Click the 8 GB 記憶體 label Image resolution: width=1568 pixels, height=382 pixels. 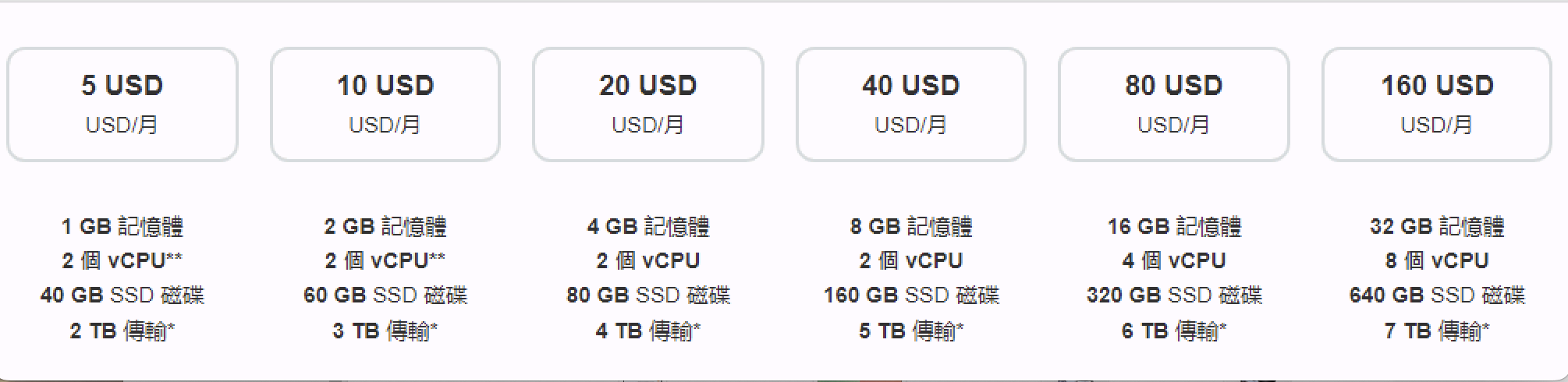pyautogui.click(x=910, y=227)
